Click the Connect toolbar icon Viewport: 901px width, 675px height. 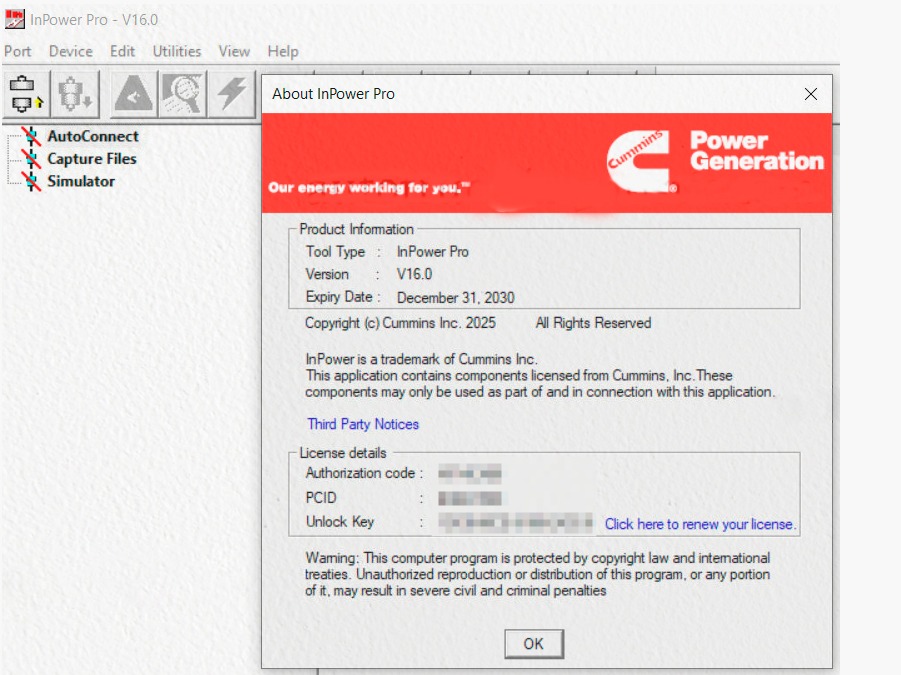pos(24,95)
